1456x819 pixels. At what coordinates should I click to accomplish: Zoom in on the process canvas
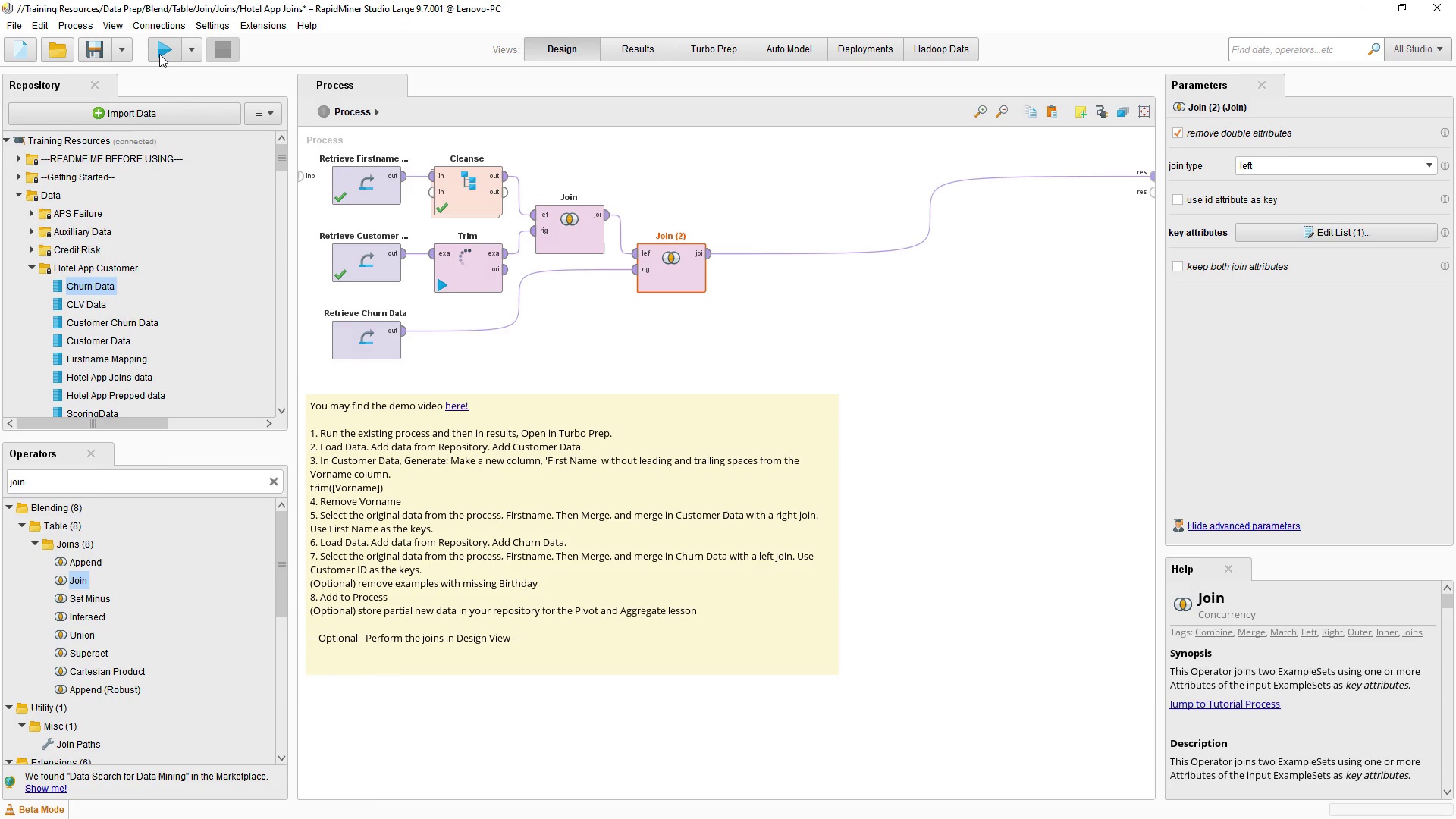tap(981, 112)
